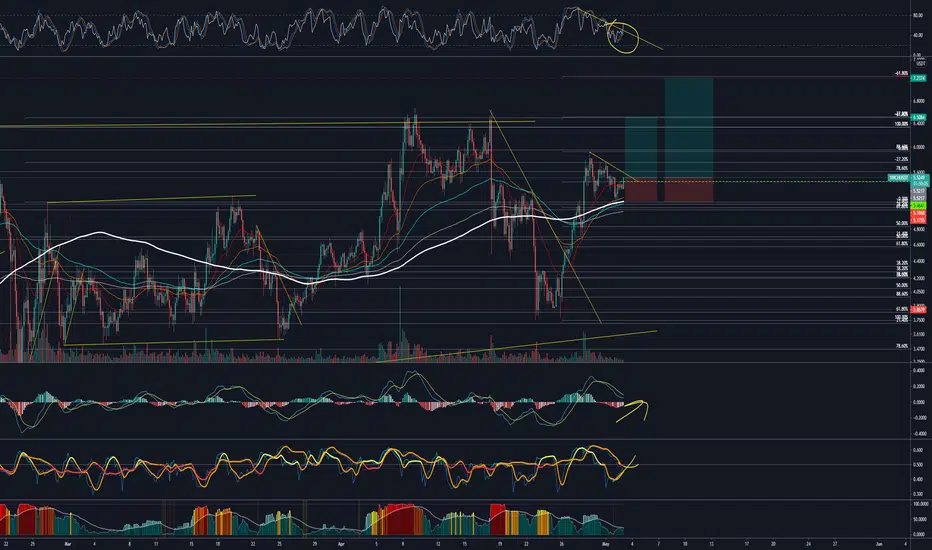The height and width of the screenshot is (550, 932).
Task: Click the USDT currency label atop the price axis
Action: coord(919,63)
